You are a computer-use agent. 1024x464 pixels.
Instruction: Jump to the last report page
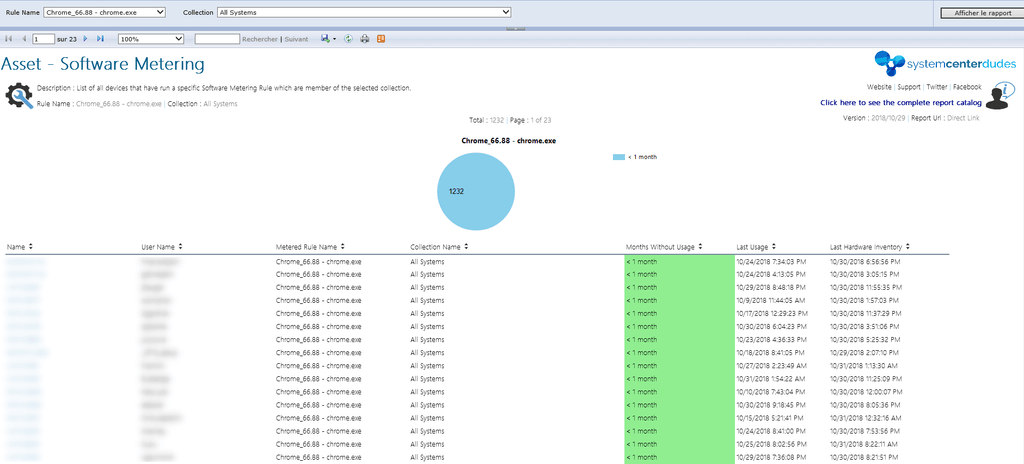pos(100,39)
